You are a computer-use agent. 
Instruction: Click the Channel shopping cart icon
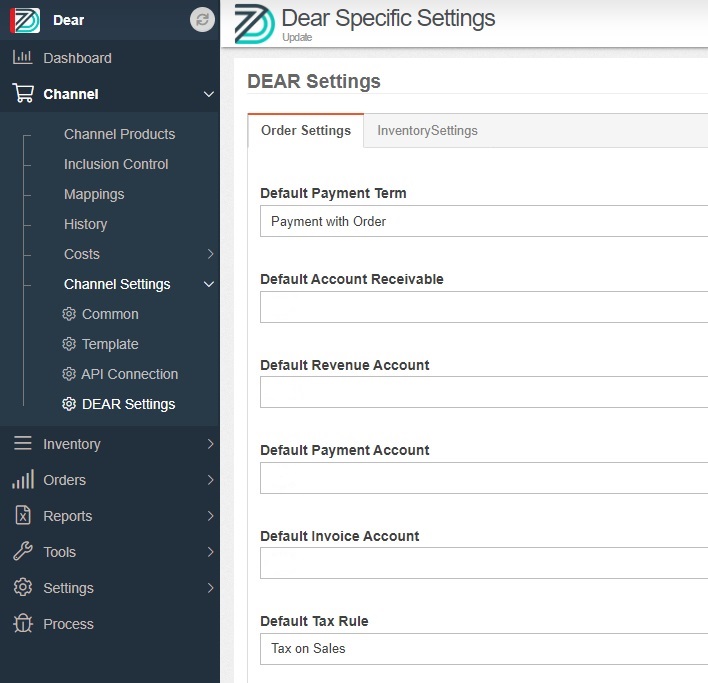(x=23, y=93)
